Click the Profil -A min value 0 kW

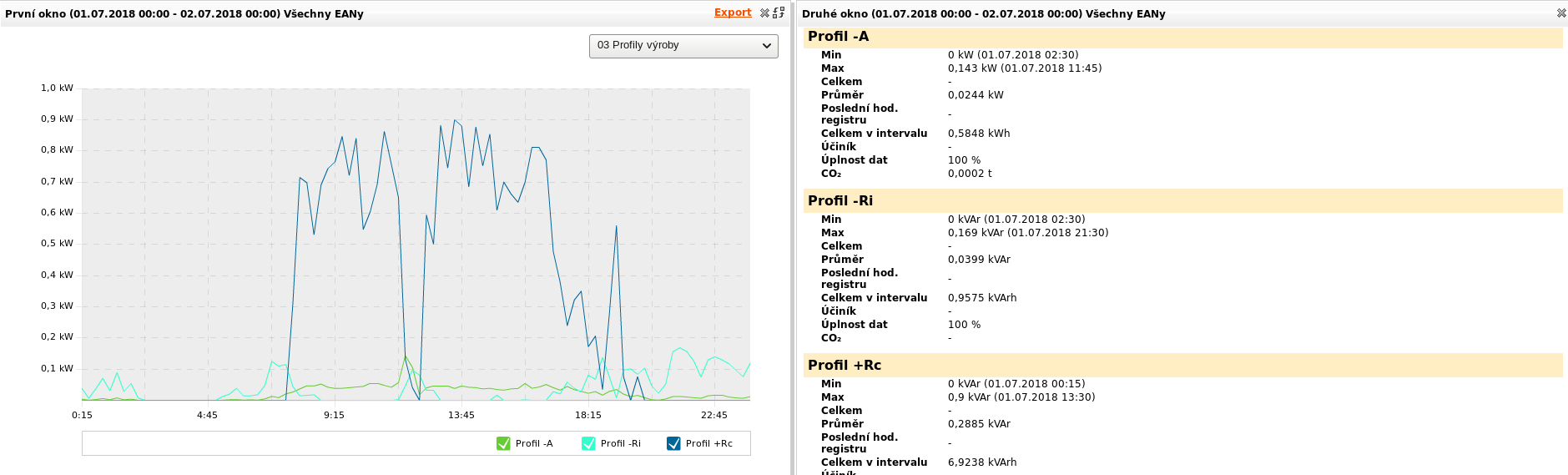coord(1013,55)
